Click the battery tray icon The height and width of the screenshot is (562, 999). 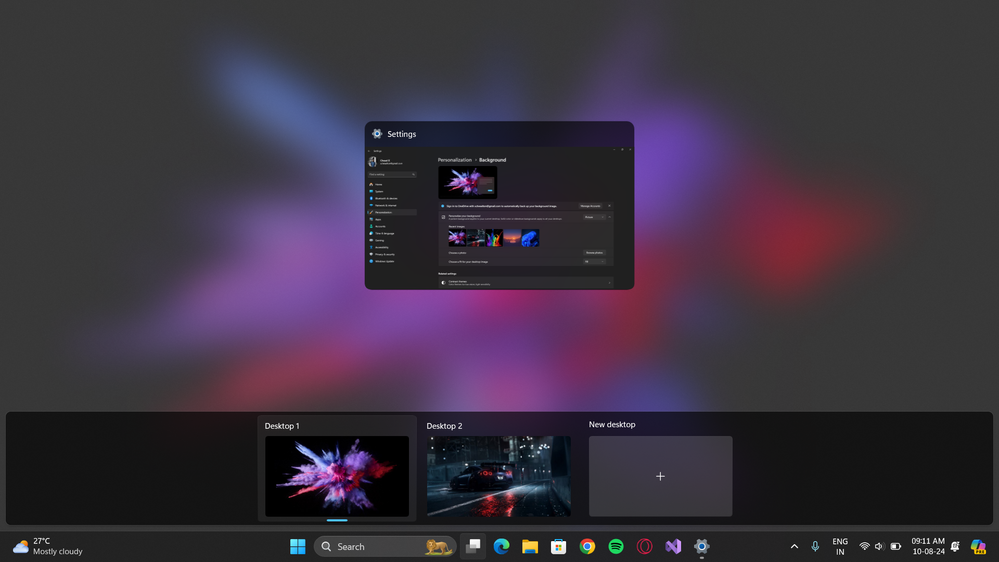coord(896,546)
